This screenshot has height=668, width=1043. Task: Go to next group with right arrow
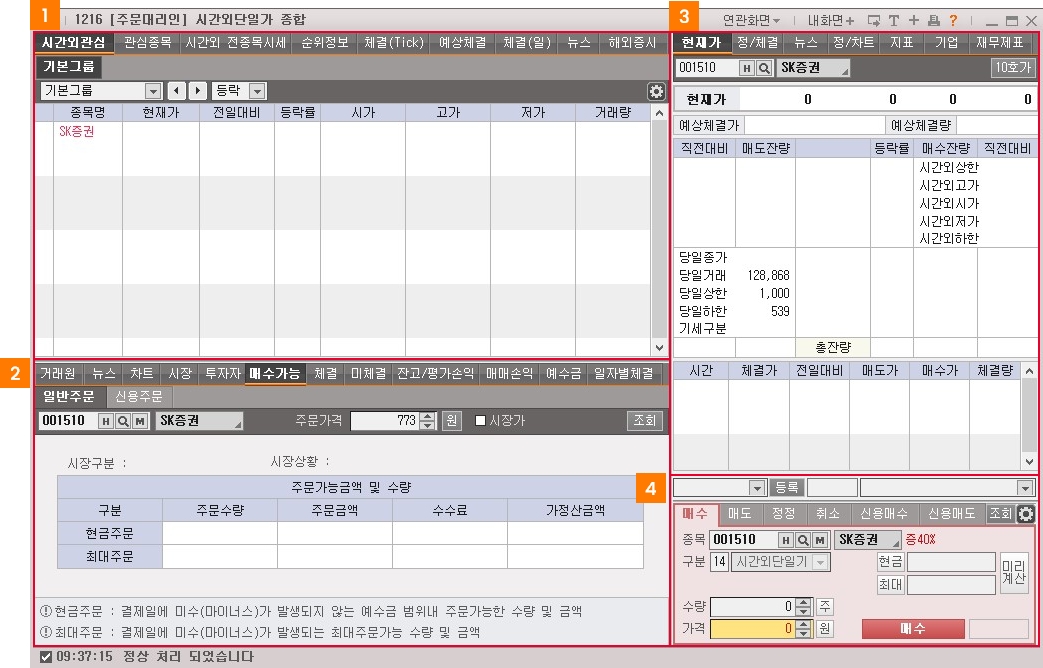coord(198,90)
